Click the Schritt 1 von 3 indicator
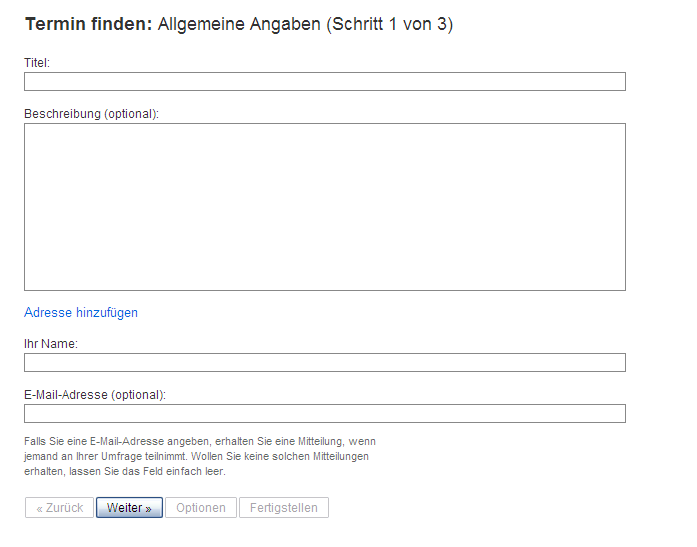 [390, 24]
